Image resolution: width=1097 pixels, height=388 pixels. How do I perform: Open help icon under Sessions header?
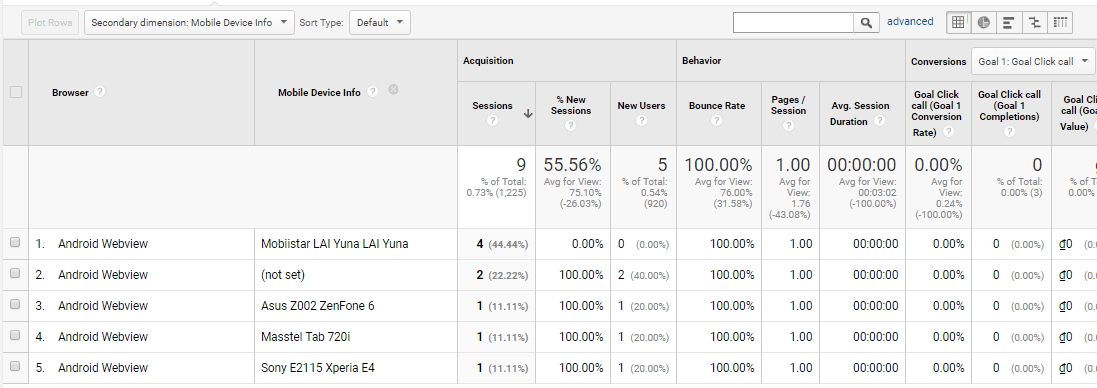[x=493, y=120]
